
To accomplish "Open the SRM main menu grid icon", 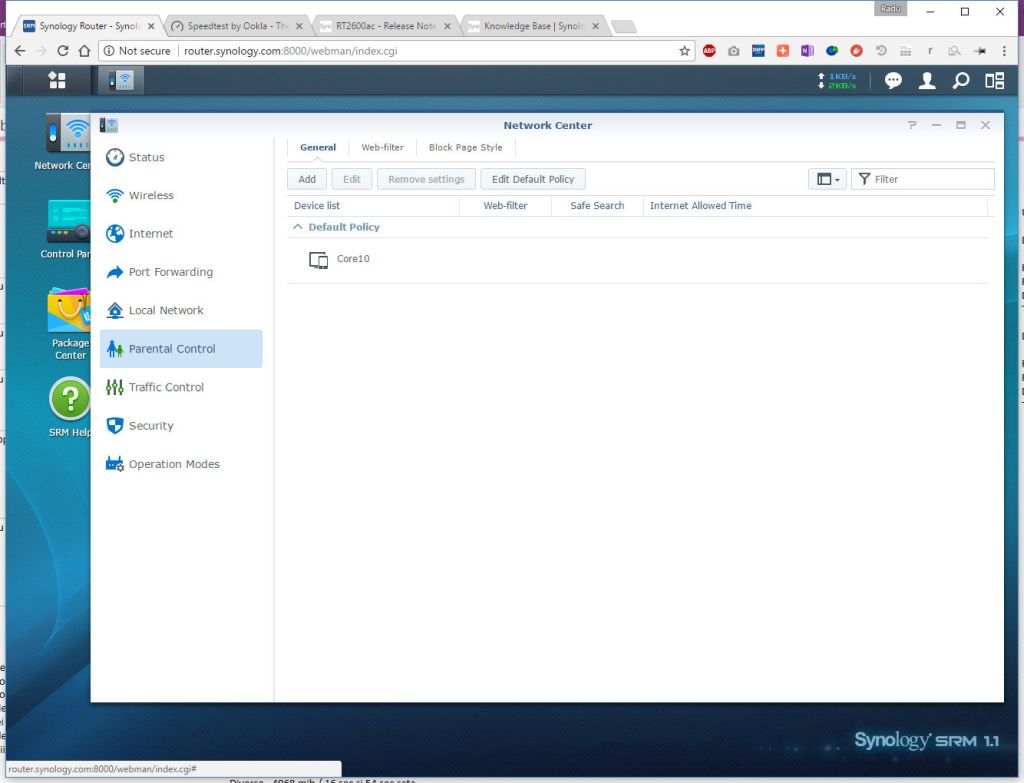I will [x=57, y=80].
